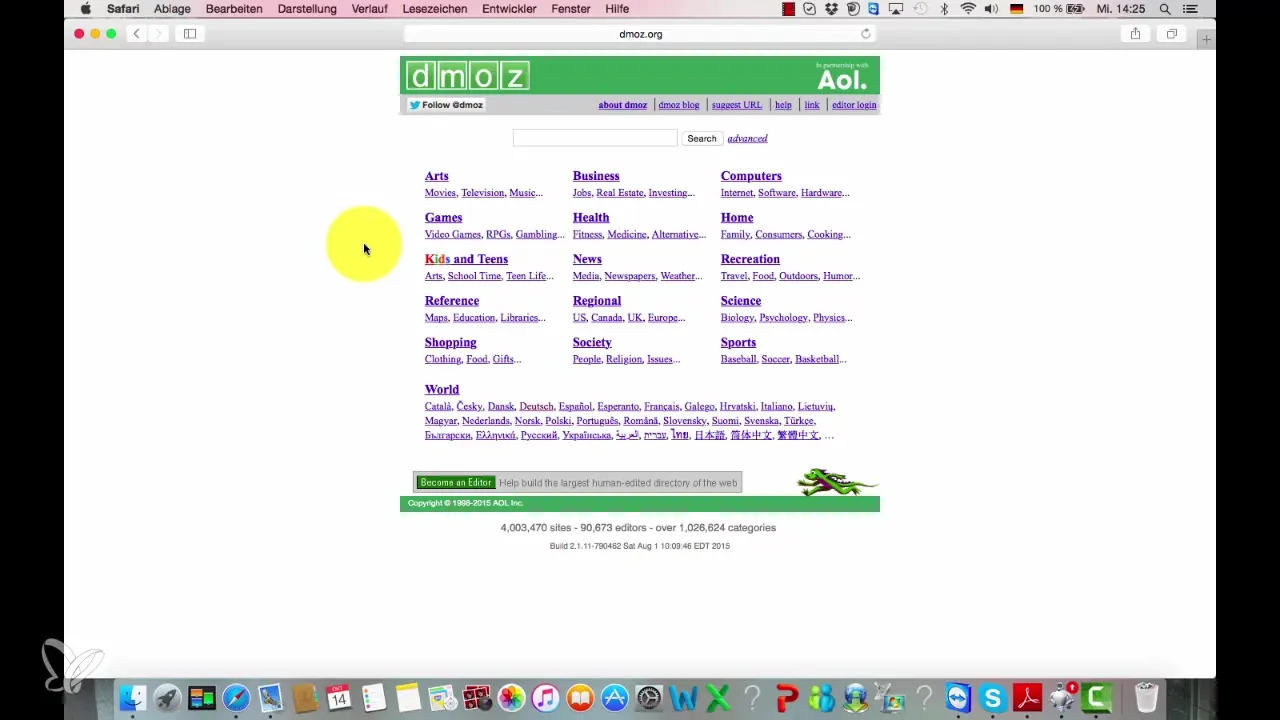This screenshot has height=720, width=1280.
Task: Click the Safari share icon
Action: pos(1135,34)
